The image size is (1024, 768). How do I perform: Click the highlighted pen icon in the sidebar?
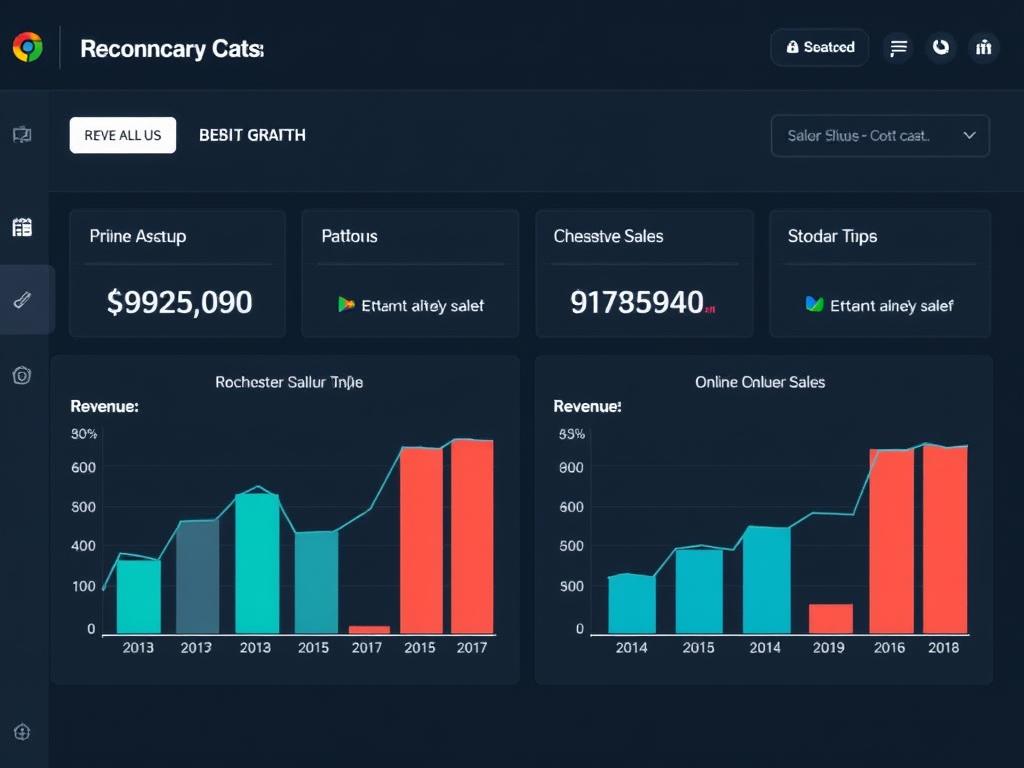pyautogui.click(x=22, y=300)
